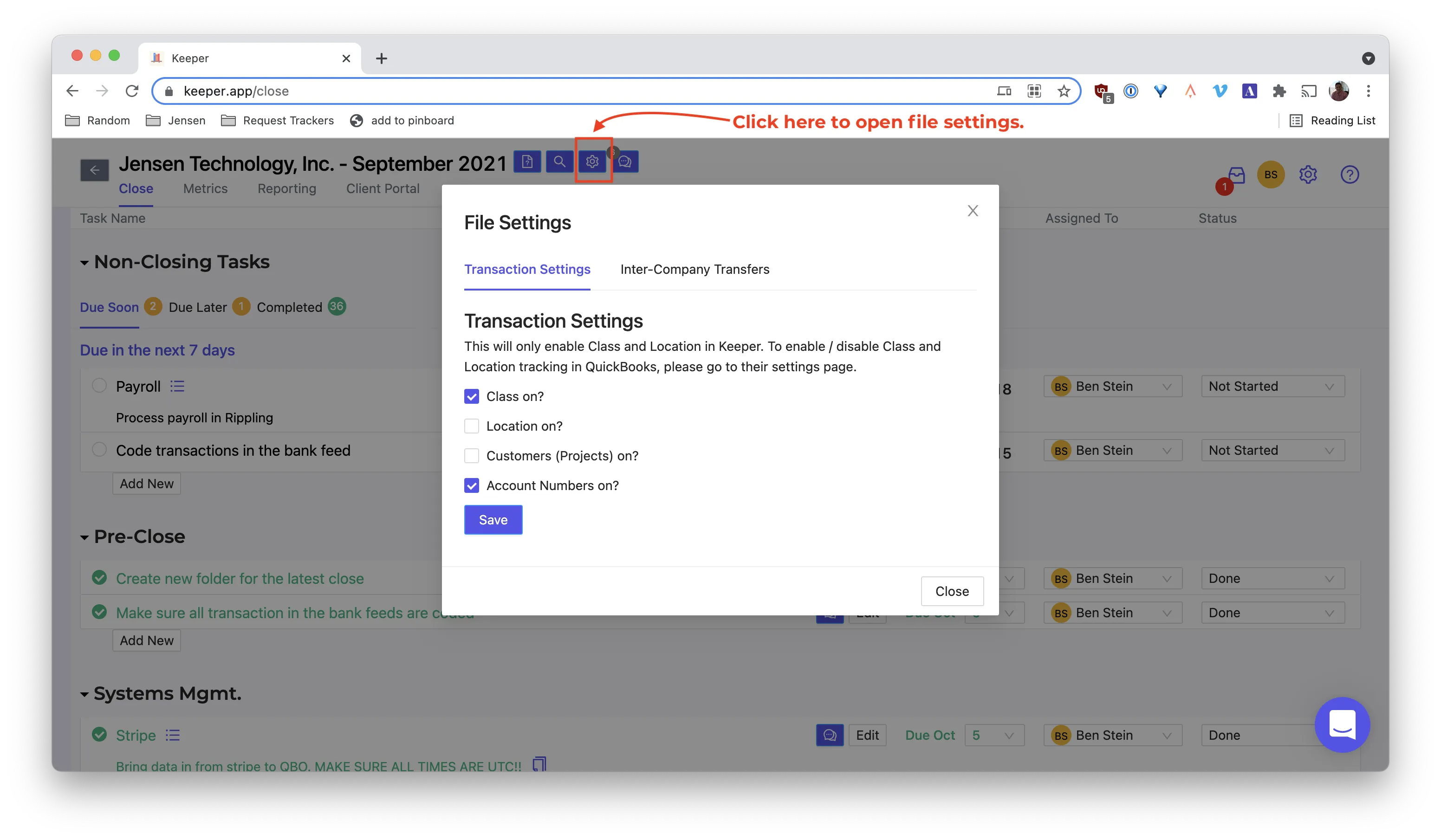Viewport: 1441px width, 840px height.
Task: Collapse the Pre-Close section
Action: pyautogui.click(x=84, y=537)
